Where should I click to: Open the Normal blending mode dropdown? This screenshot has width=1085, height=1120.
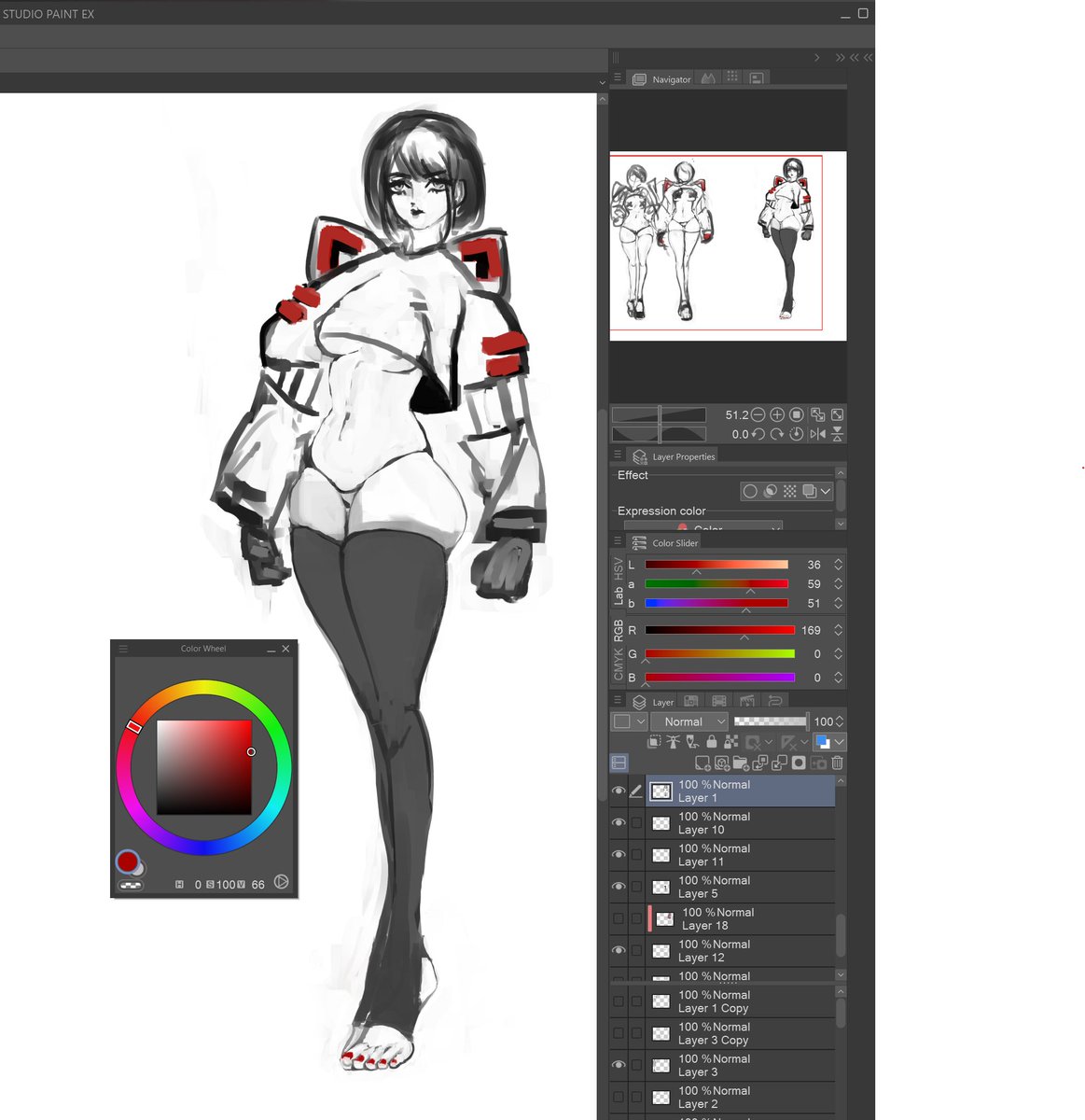[689, 721]
